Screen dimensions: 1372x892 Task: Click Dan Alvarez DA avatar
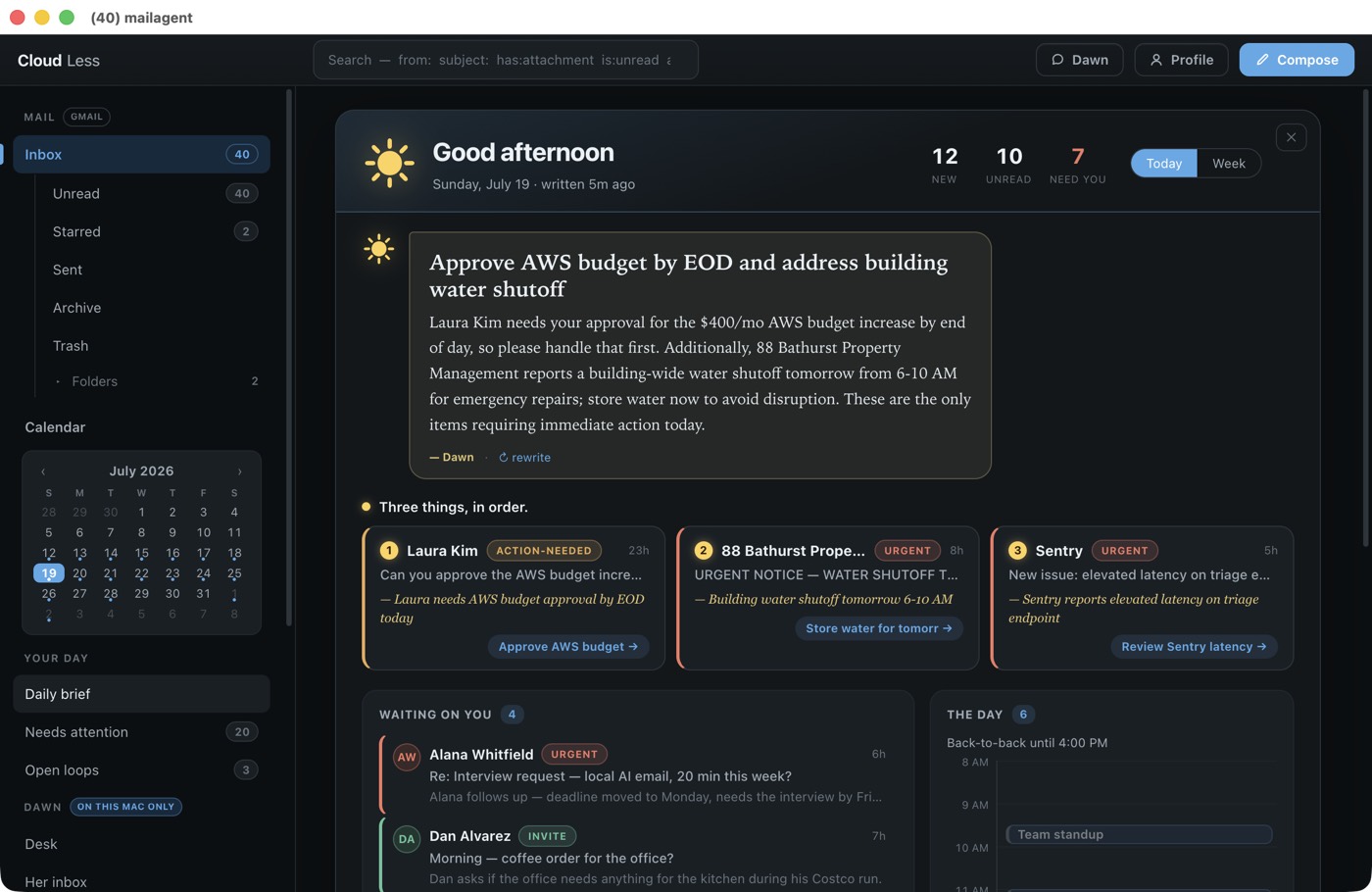tap(407, 839)
